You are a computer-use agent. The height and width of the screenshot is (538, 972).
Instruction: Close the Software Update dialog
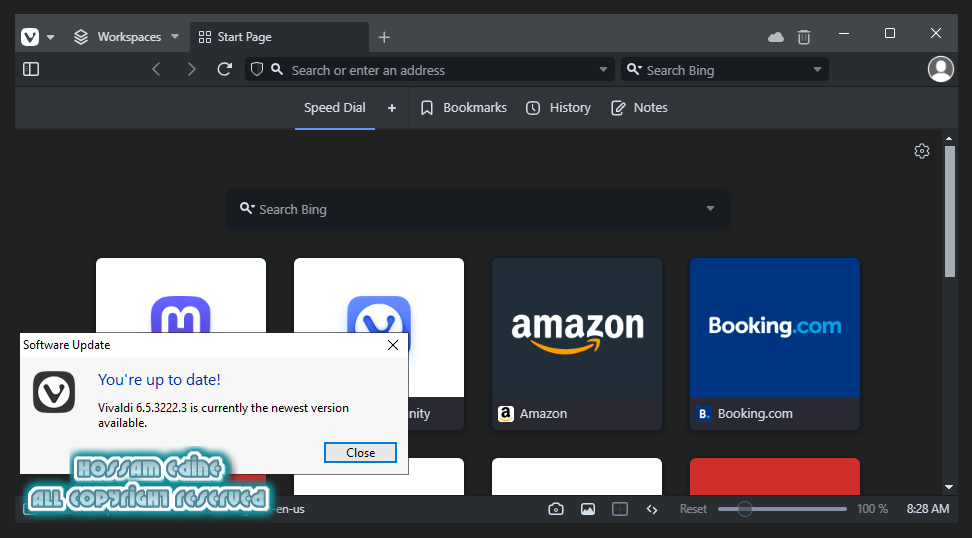(x=360, y=452)
